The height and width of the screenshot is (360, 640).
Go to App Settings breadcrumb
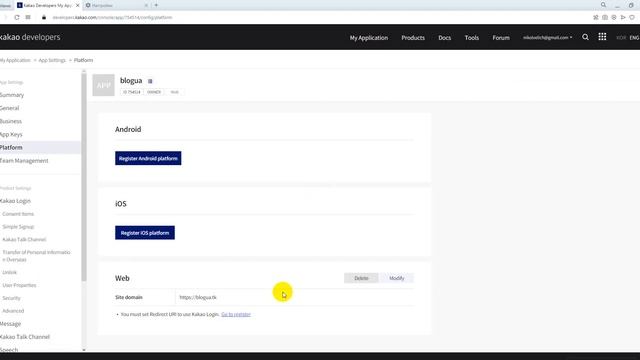pyautogui.click(x=52, y=60)
